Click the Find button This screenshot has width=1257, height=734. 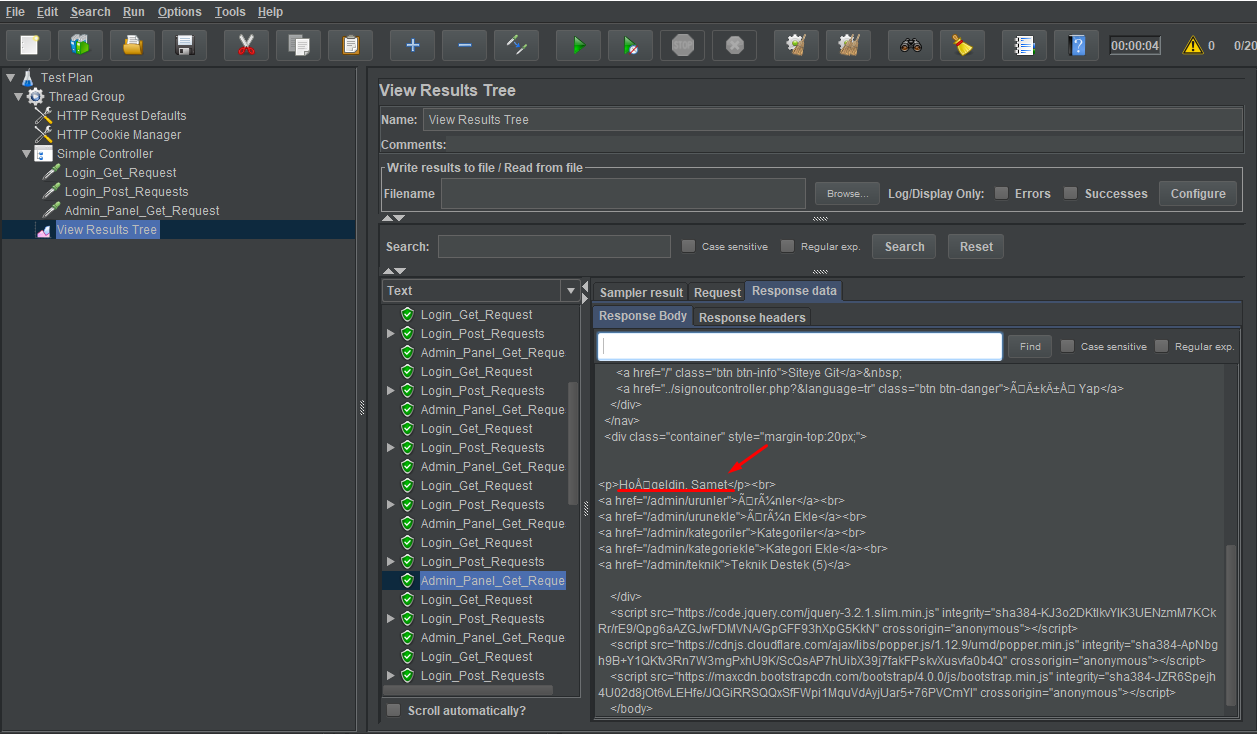click(1030, 346)
